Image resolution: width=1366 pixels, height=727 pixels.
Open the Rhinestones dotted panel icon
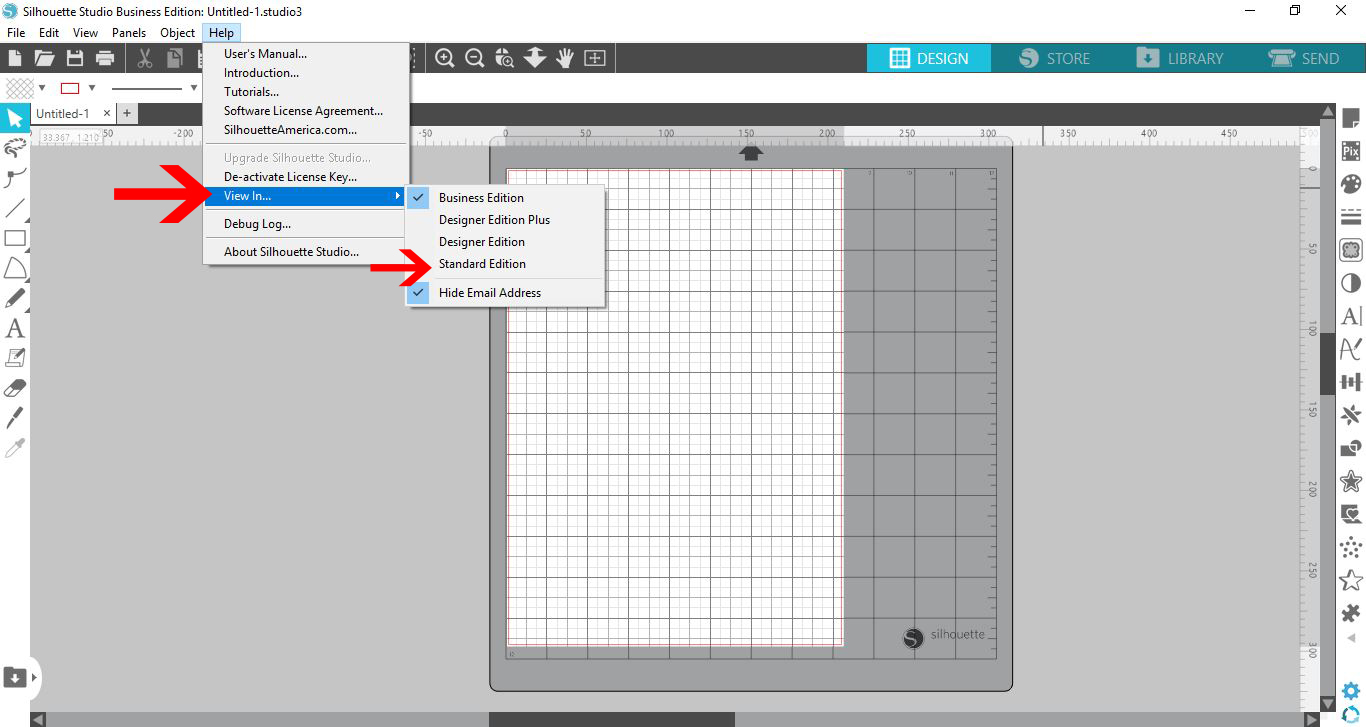click(x=1351, y=546)
